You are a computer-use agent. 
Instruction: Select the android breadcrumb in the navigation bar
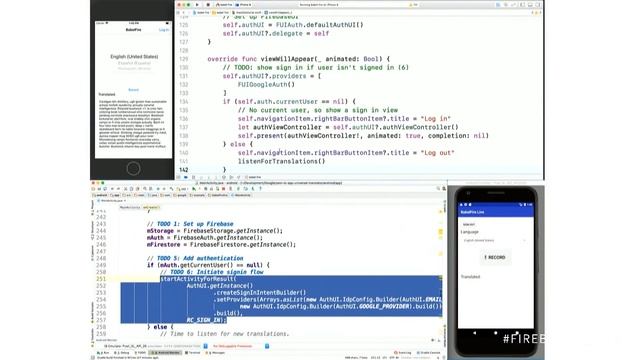[99, 195]
